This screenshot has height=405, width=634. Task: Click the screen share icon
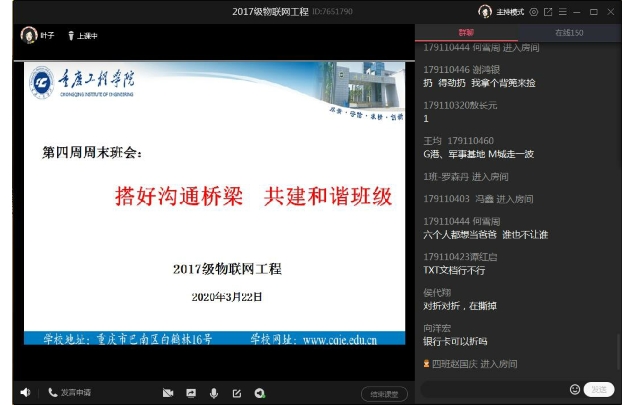(x=191, y=393)
